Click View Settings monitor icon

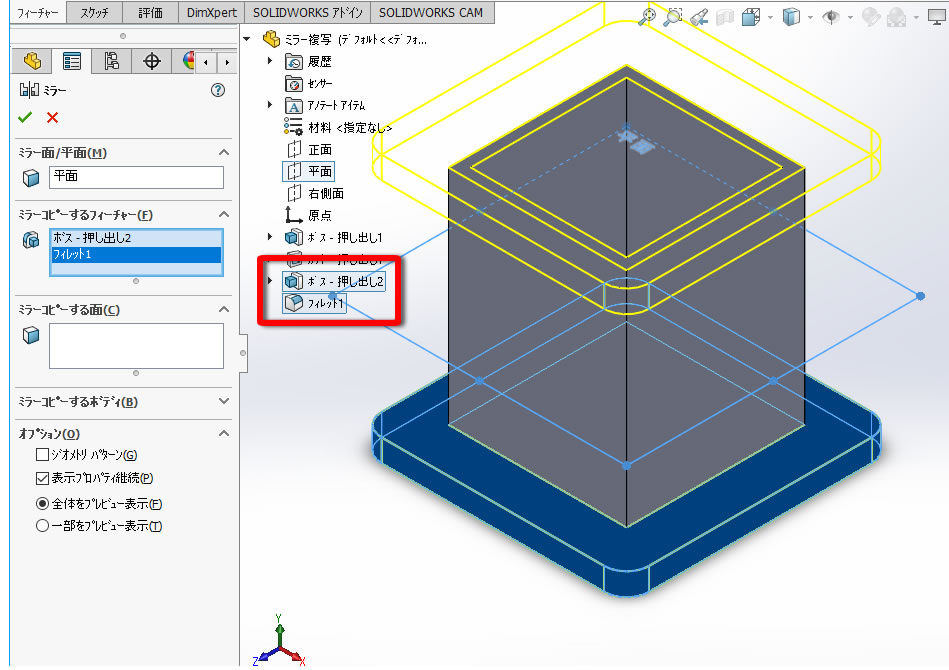coord(936,18)
